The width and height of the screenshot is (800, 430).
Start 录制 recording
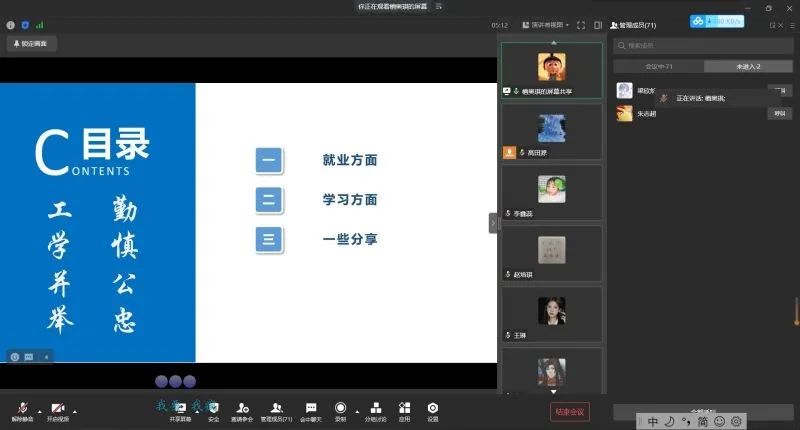(341, 410)
